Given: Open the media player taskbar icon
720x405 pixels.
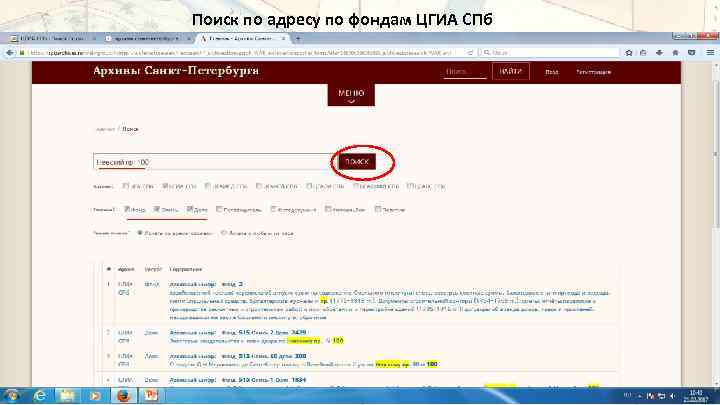Looking at the screenshot, I should click(95, 396).
